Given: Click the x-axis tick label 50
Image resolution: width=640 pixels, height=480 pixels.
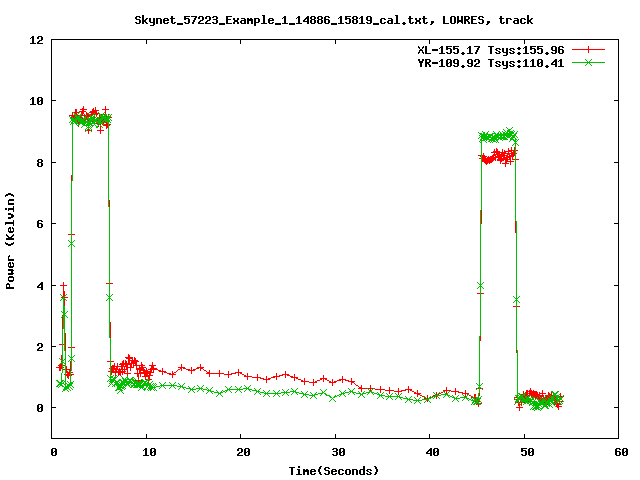Looking at the screenshot, I should click(x=527, y=452).
